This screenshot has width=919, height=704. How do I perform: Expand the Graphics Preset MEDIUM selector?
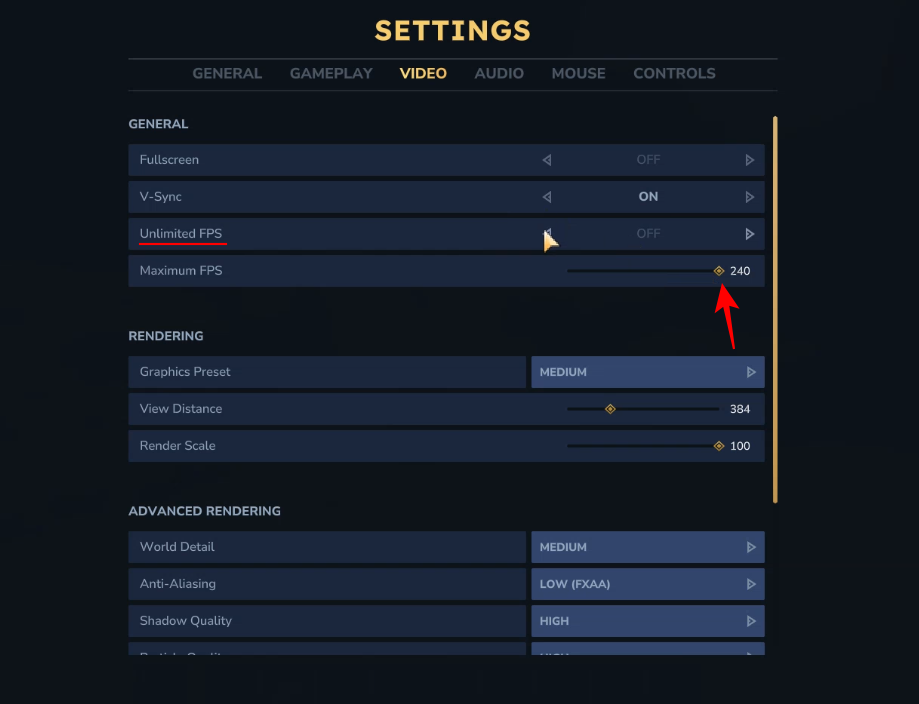(x=647, y=372)
